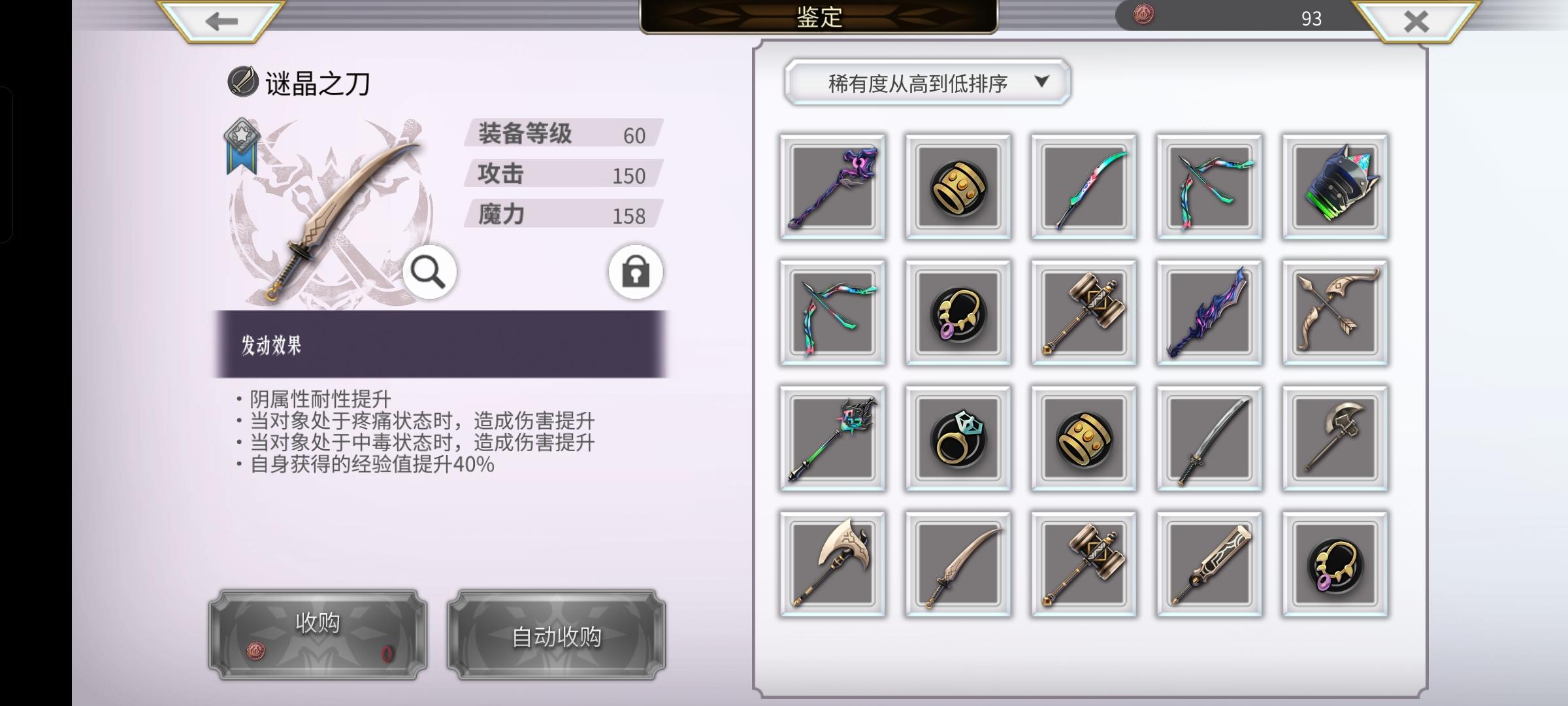Viewport: 1568px width, 706px height.
Task: Select the necklace in the bottom-right slot
Action: click(x=1335, y=564)
